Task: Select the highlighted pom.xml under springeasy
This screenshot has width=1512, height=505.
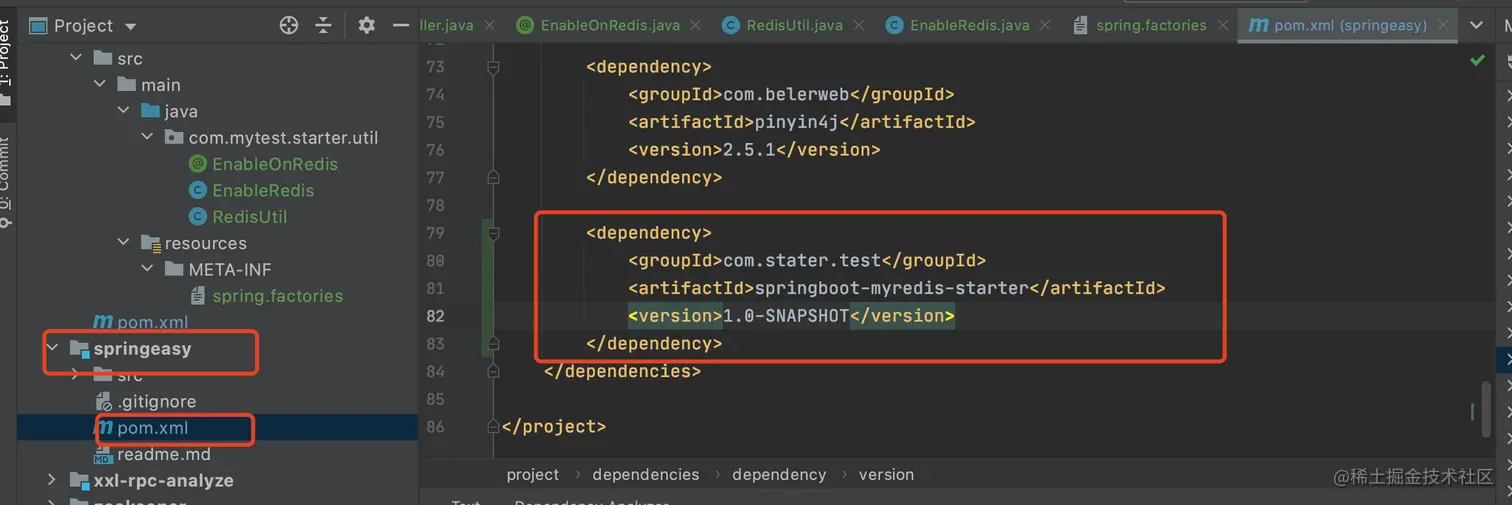Action: coord(152,428)
